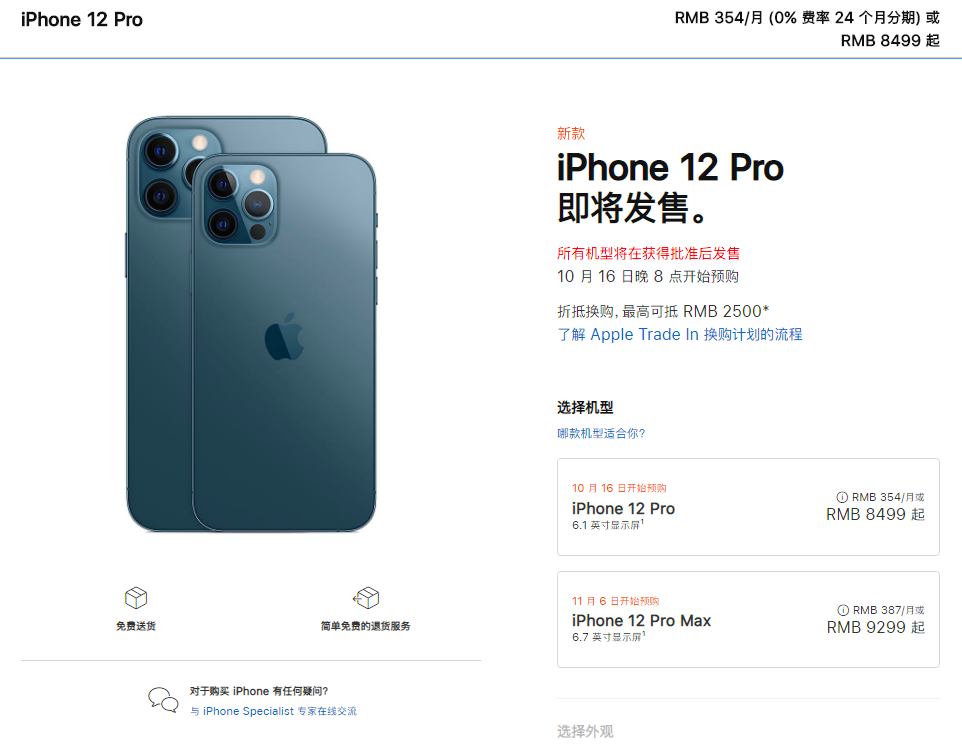This screenshot has width=962, height=748.
Task: Click the RMB 8499 起 header price
Action: point(890,40)
